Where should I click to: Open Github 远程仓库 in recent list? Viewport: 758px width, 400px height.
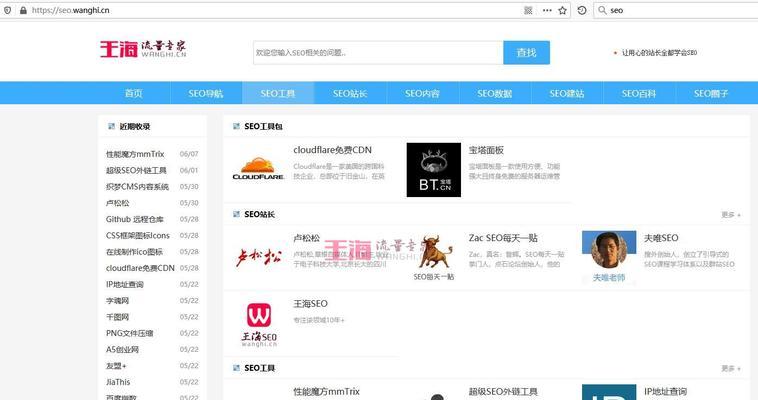point(134,219)
